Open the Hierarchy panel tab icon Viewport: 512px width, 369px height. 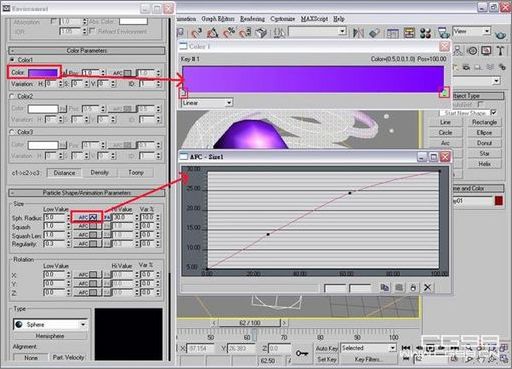coord(458,51)
